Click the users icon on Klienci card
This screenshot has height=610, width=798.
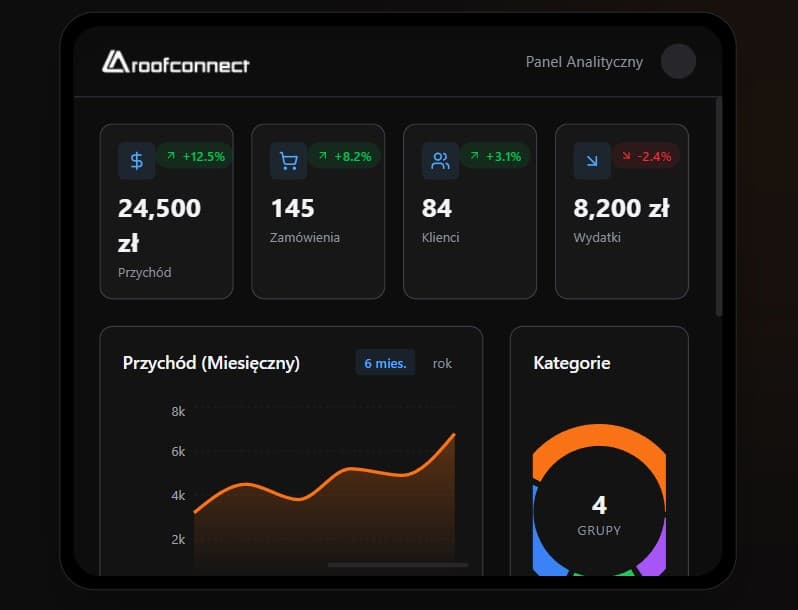[441, 160]
